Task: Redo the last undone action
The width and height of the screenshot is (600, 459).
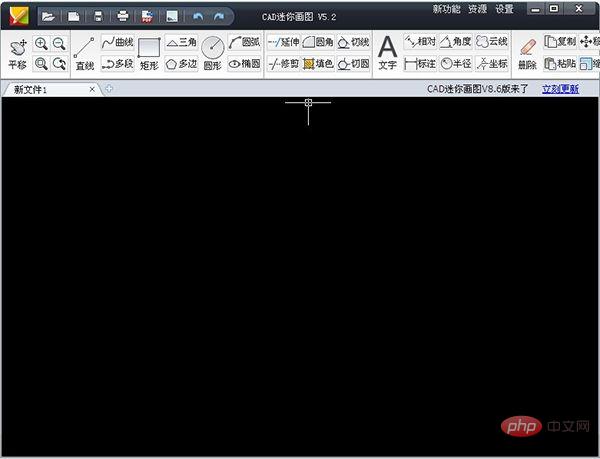Action: [219, 16]
